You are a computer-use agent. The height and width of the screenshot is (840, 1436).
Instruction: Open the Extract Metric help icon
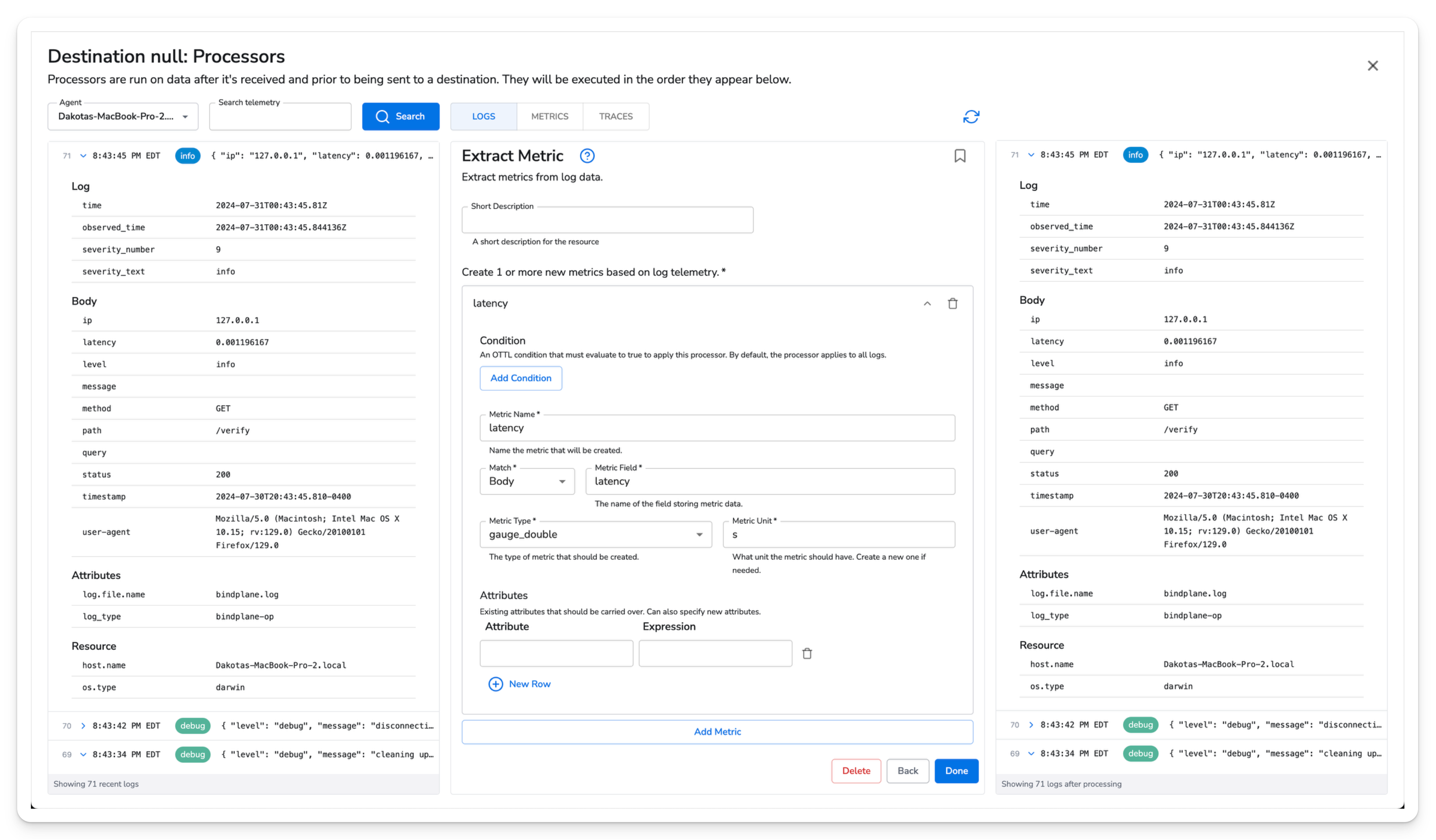pyautogui.click(x=587, y=156)
